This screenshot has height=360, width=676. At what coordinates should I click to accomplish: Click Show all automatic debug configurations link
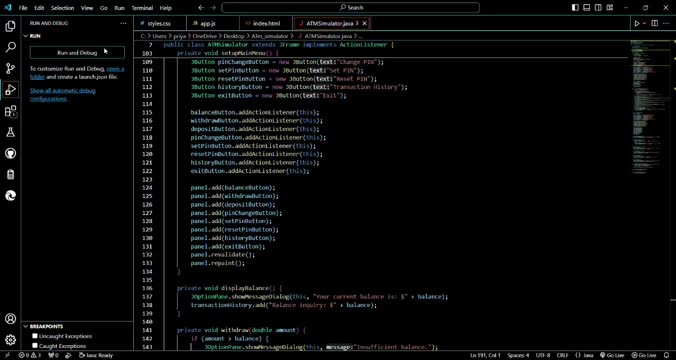63,94
